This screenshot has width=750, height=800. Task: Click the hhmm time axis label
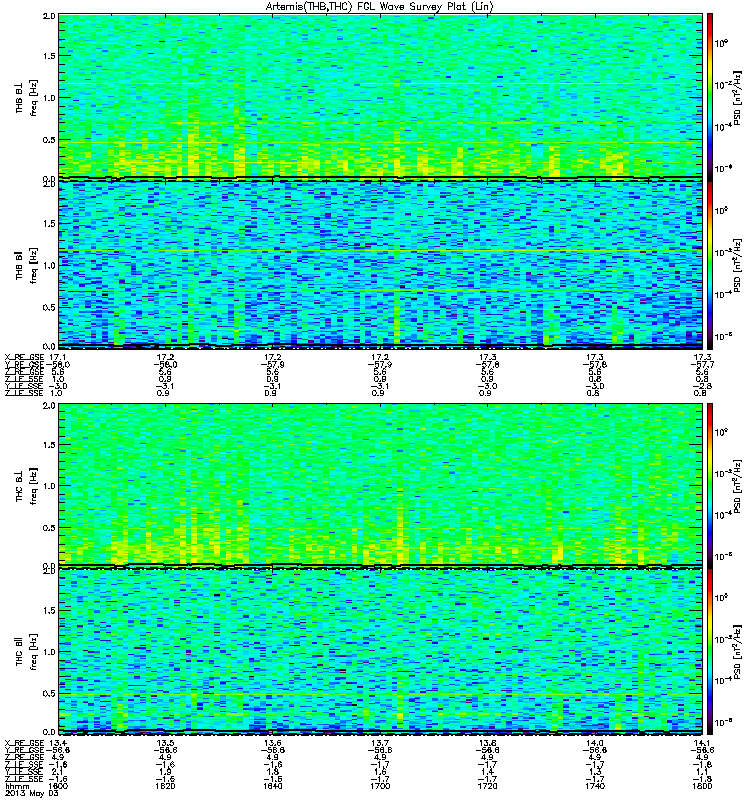(17, 786)
